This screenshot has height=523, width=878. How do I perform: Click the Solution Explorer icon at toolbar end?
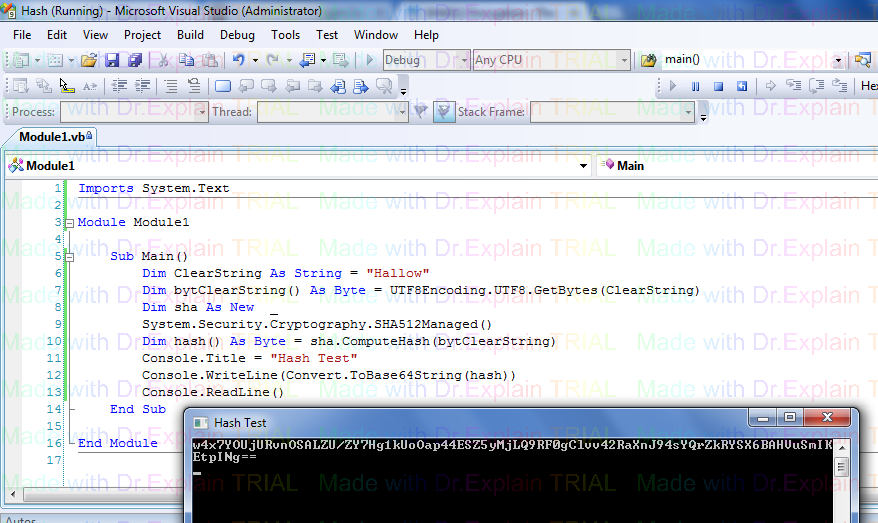pyautogui.click(x=863, y=60)
